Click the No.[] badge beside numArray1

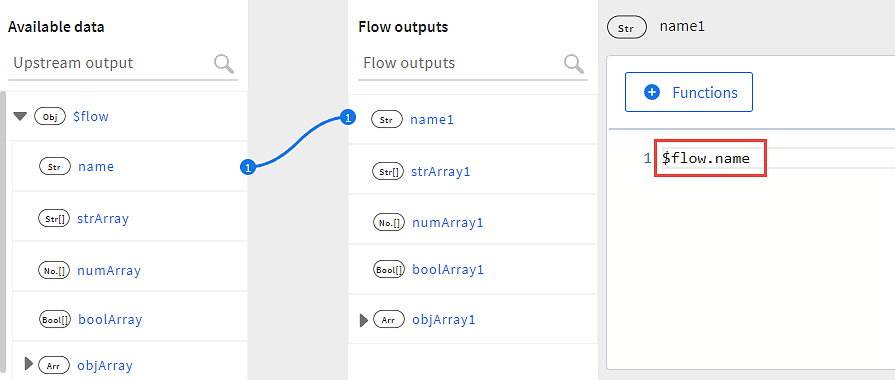point(389,222)
